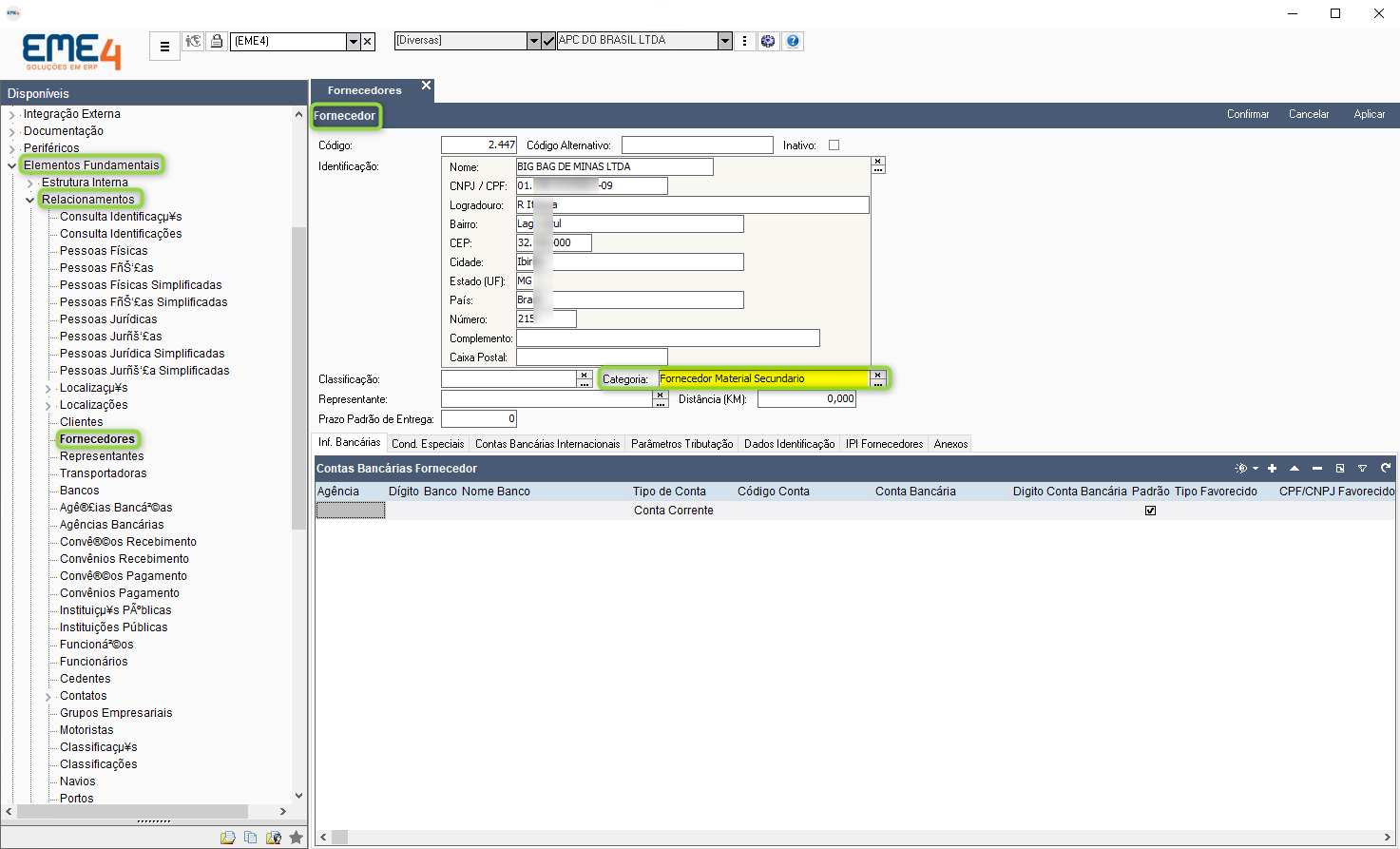Image resolution: width=1400 pixels, height=849 pixels.
Task: Refresh the bank accounts grid
Action: pos(1386,468)
